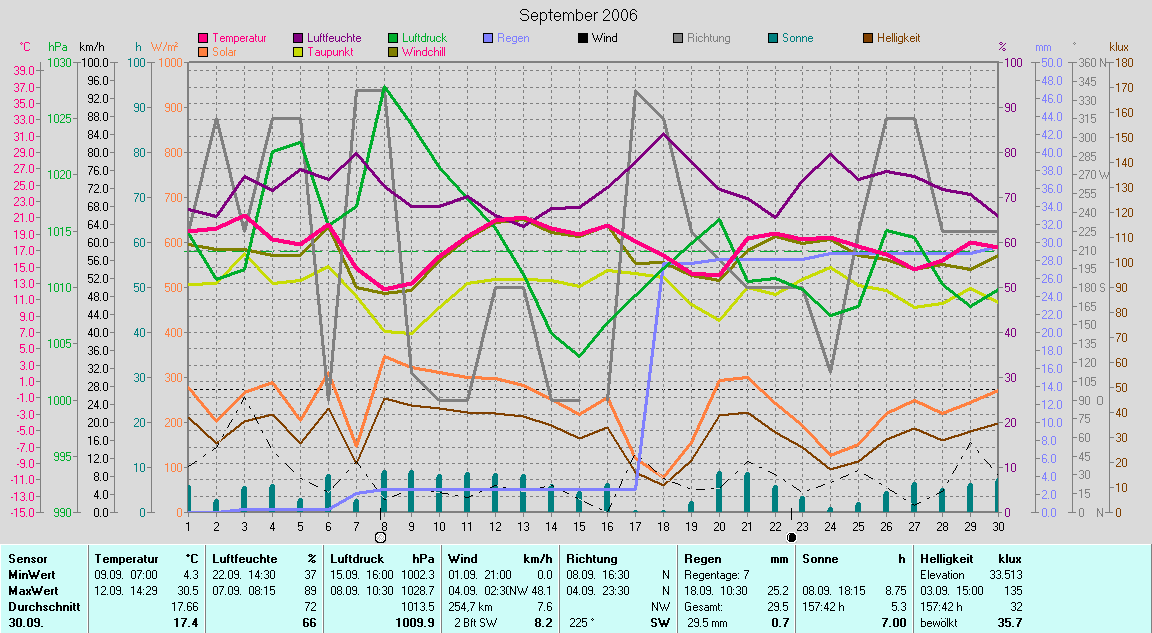Click the new moon icon near day 22
This screenshot has width=1152, height=633.
coord(792,537)
